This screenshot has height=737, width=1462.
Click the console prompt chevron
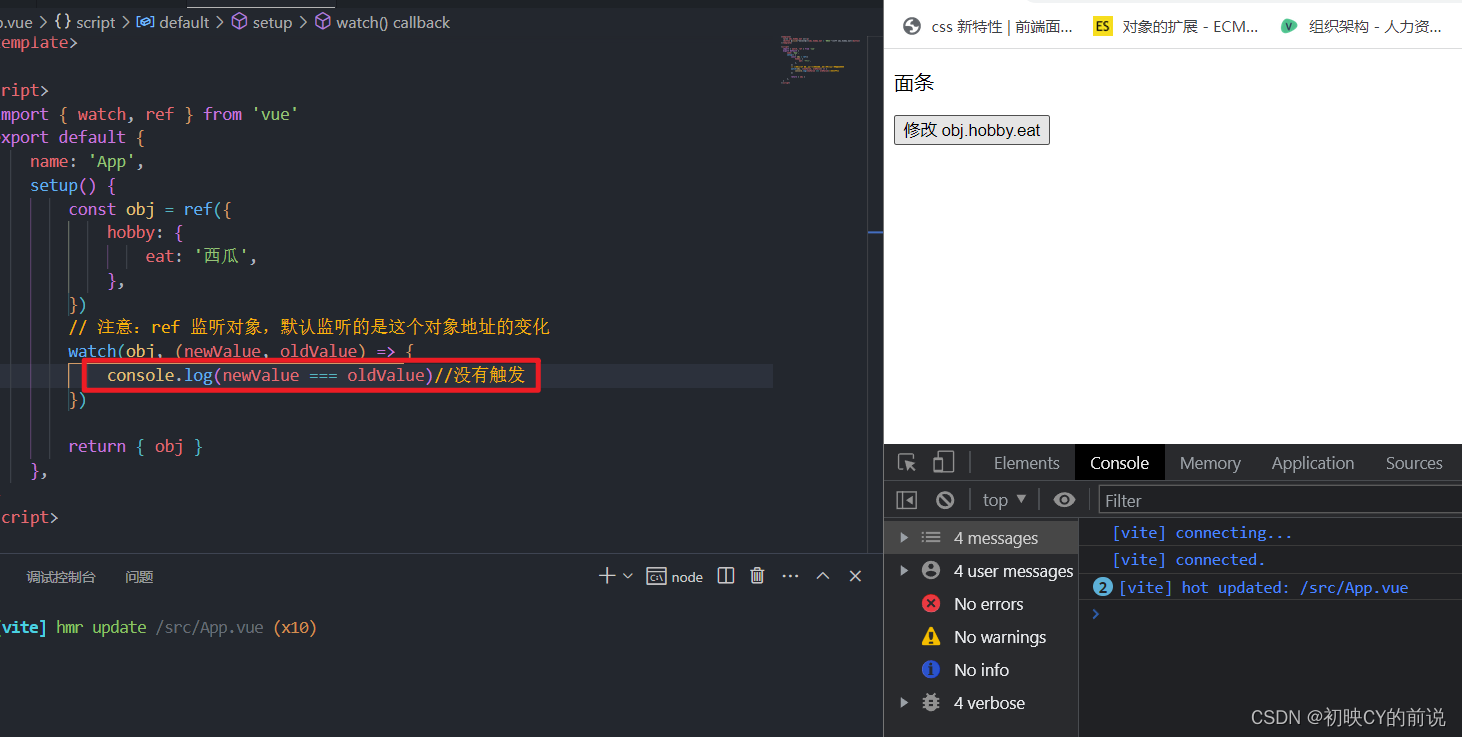point(1096,614)
